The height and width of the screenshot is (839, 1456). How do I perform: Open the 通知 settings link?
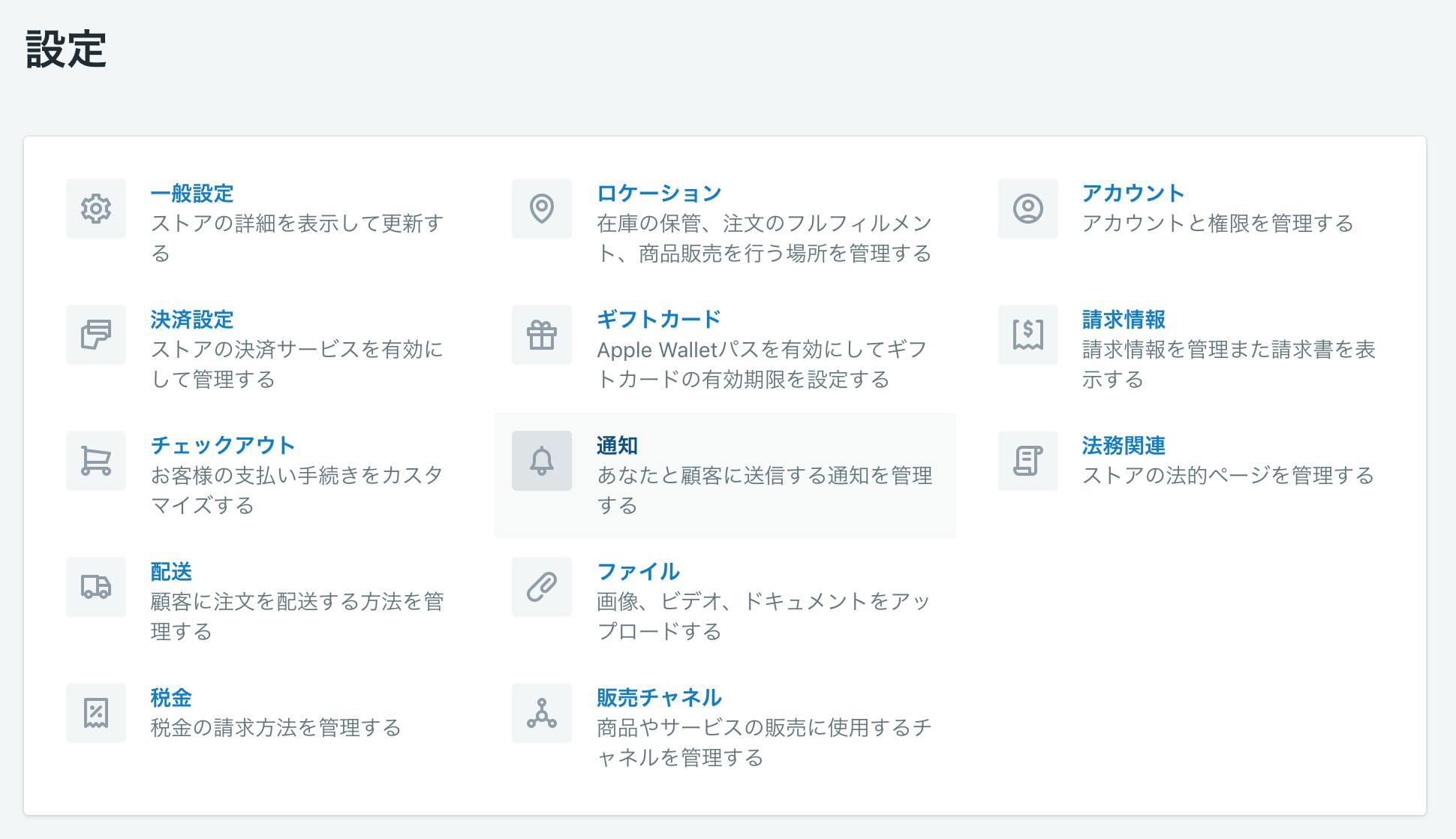617,445
